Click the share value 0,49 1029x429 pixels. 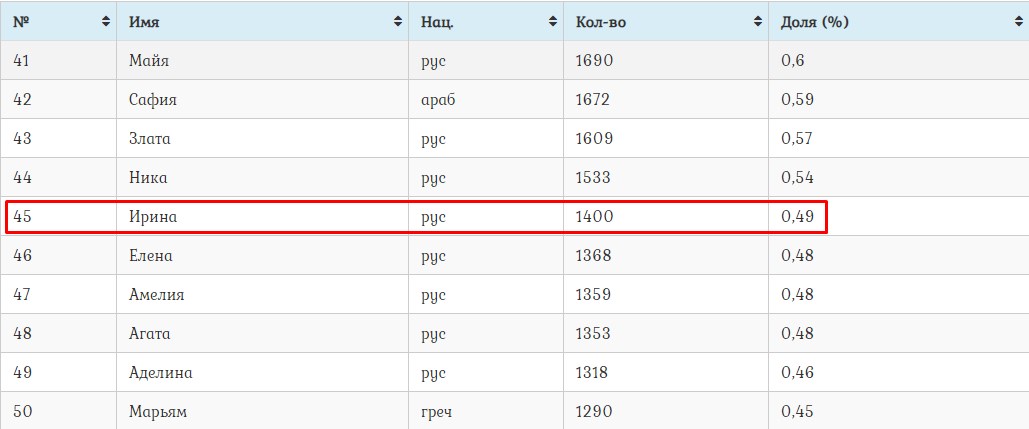click(x=797, y=216)
